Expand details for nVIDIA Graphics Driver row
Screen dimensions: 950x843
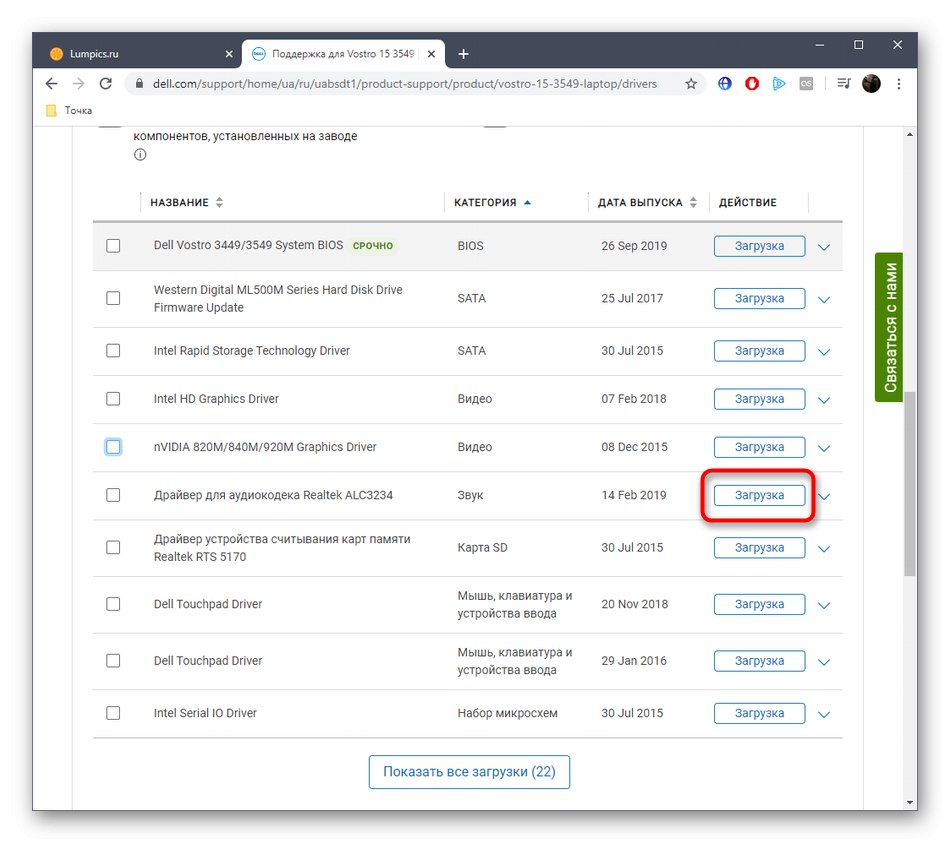[824, 448]
